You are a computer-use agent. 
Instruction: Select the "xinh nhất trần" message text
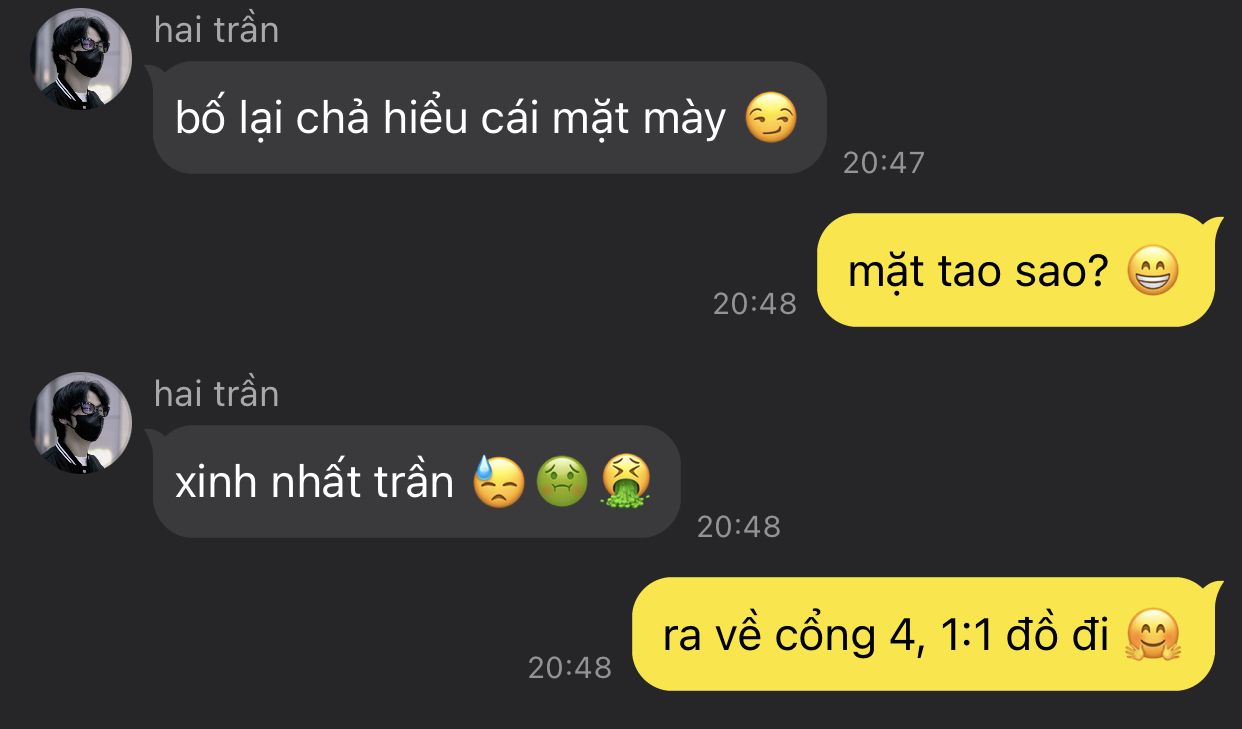point(314,483)
